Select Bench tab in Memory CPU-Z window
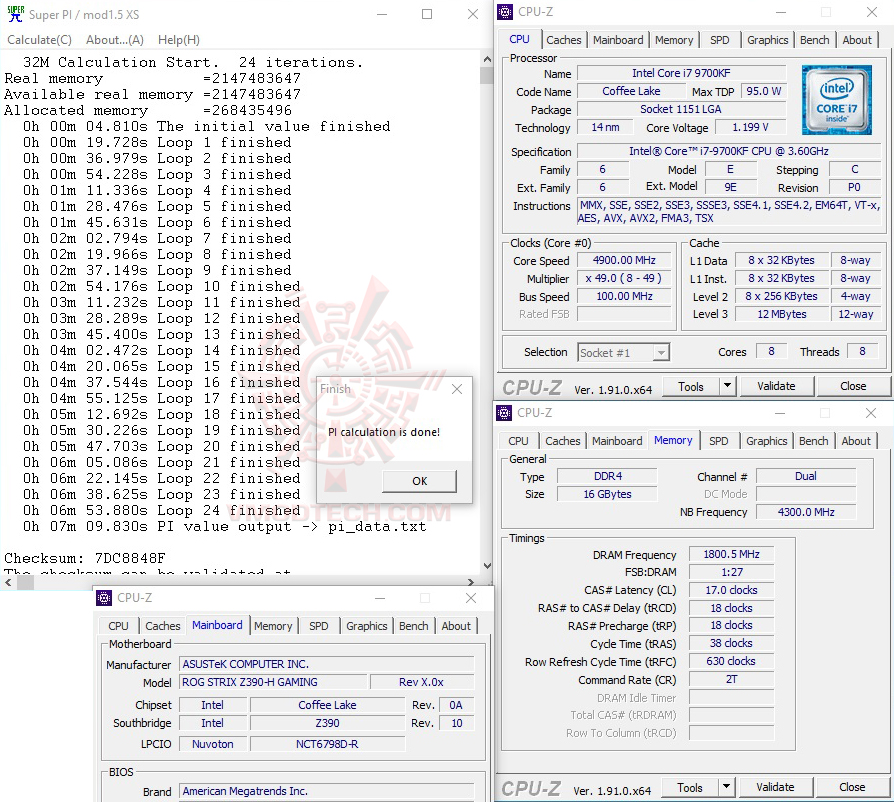Viewport: 894px width, 802px height. [814, 441]
